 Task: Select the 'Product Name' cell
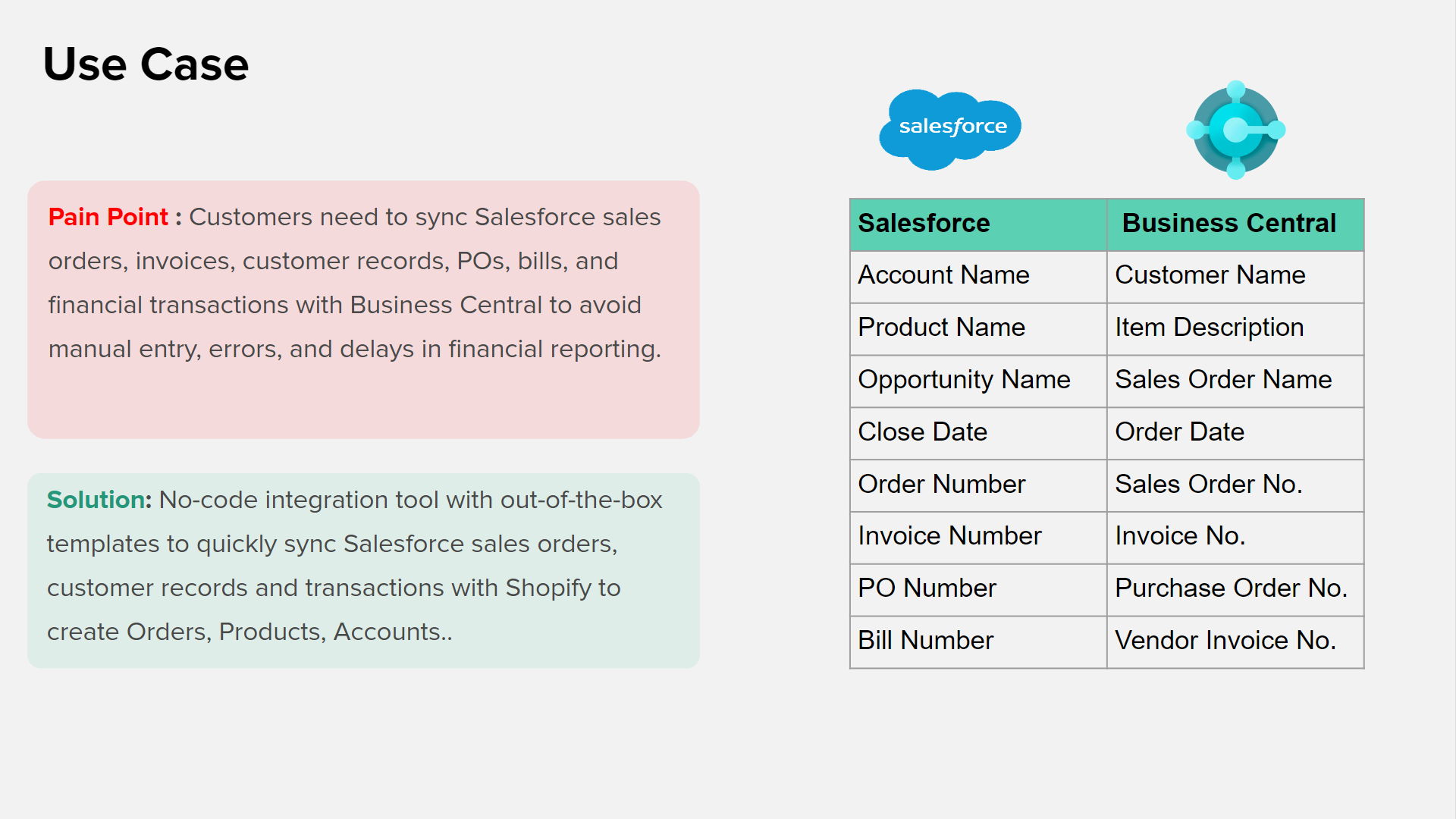click(977, 328)
